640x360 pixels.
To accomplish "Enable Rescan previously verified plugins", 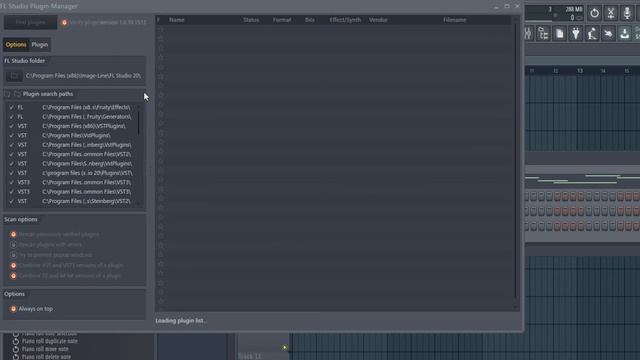I will click(13, 234).
